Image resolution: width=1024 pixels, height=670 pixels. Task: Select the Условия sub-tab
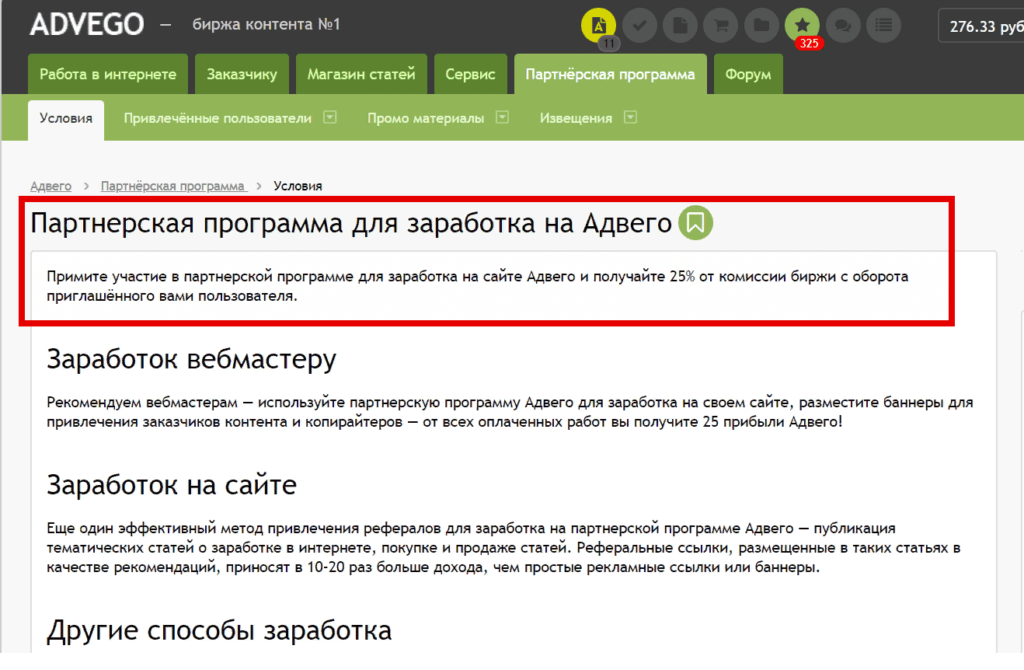tap(66, 120)
